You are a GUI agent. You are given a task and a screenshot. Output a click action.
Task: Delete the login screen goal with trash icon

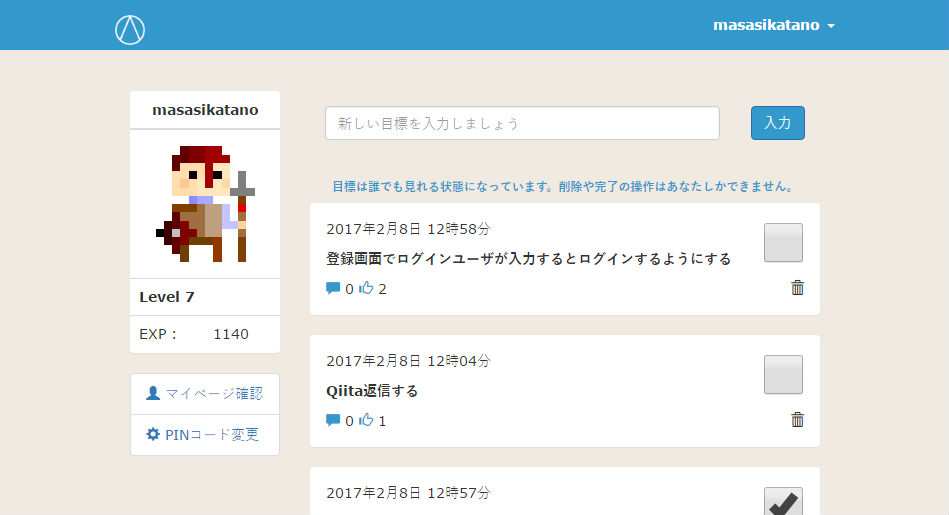point(797,288)
